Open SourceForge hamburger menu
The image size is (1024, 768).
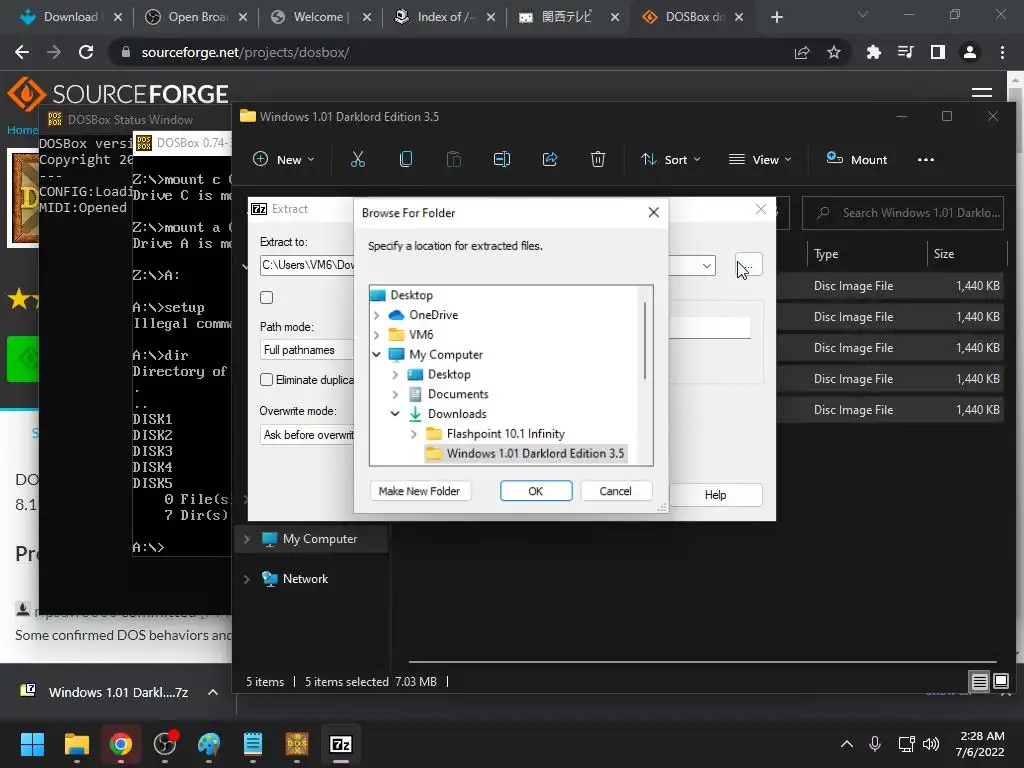pyautogui.click(x=982, y=93)
